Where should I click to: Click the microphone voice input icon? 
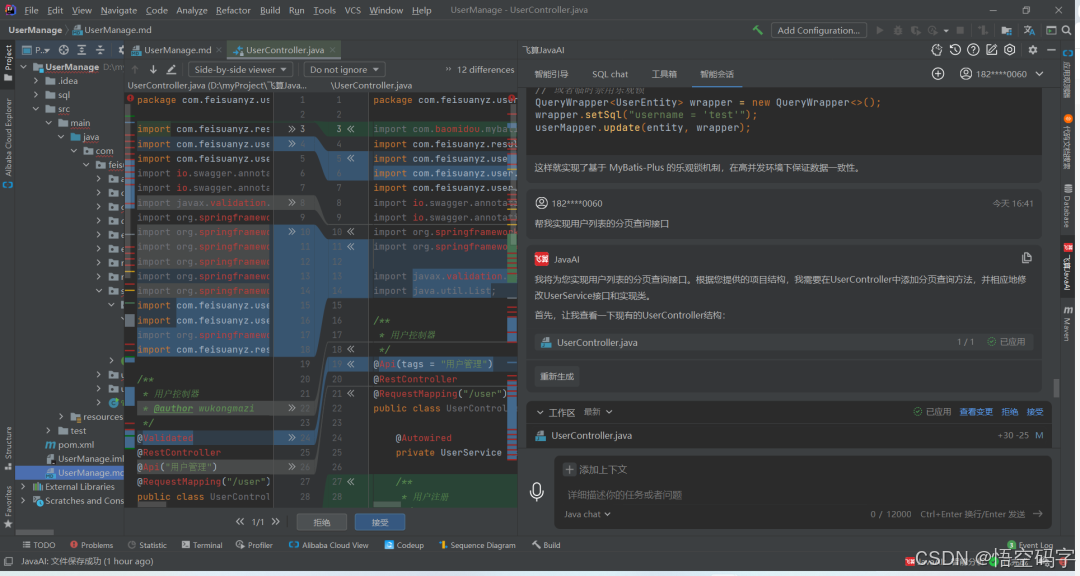(537, 491)
